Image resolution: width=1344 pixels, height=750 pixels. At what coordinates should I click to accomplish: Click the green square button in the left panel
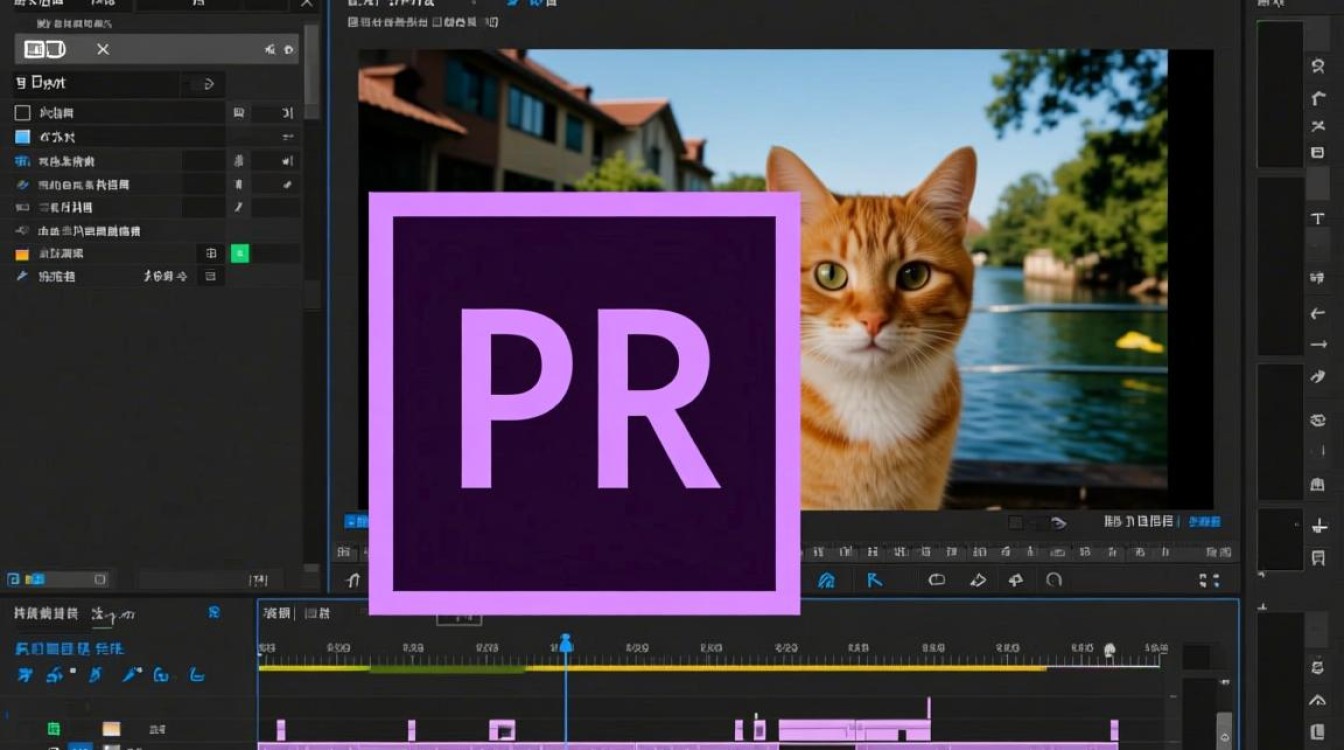(240, 254)
